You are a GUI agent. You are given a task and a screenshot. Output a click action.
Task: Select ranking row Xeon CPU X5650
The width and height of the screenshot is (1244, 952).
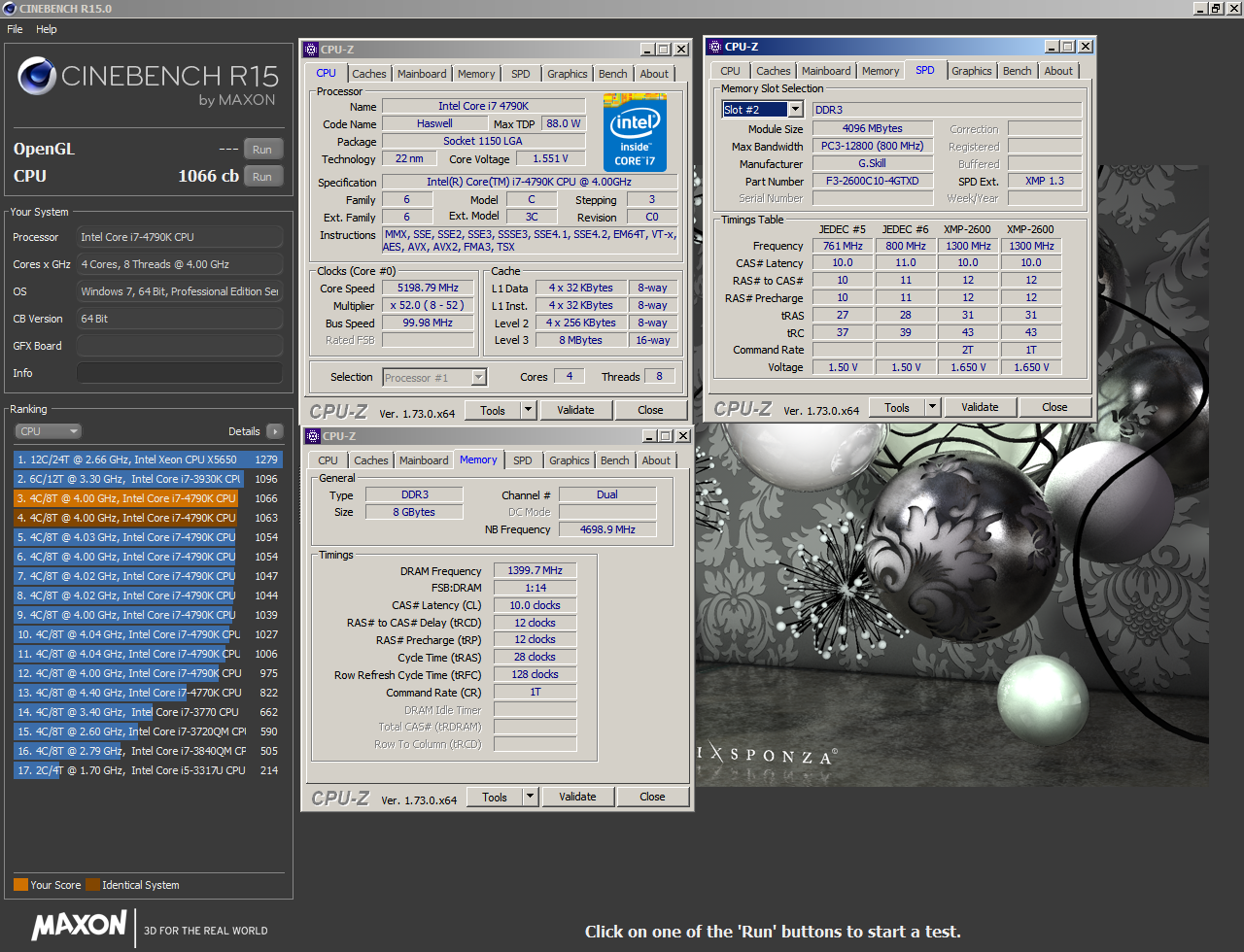click(x=147, y=459)
